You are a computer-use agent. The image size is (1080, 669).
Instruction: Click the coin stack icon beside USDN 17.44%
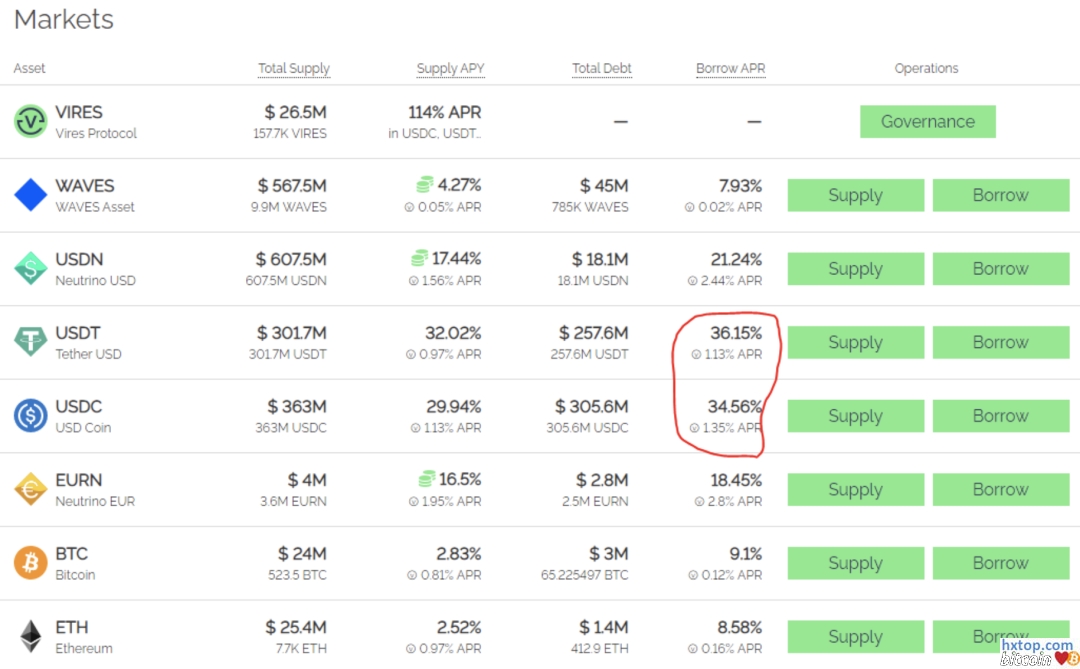pyautogui.click(x=419, y=259)
